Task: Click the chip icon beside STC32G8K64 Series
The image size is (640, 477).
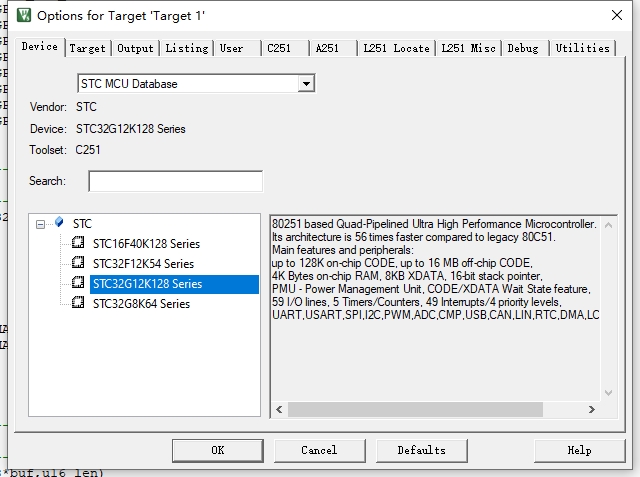Action: (x=78, y=302)
